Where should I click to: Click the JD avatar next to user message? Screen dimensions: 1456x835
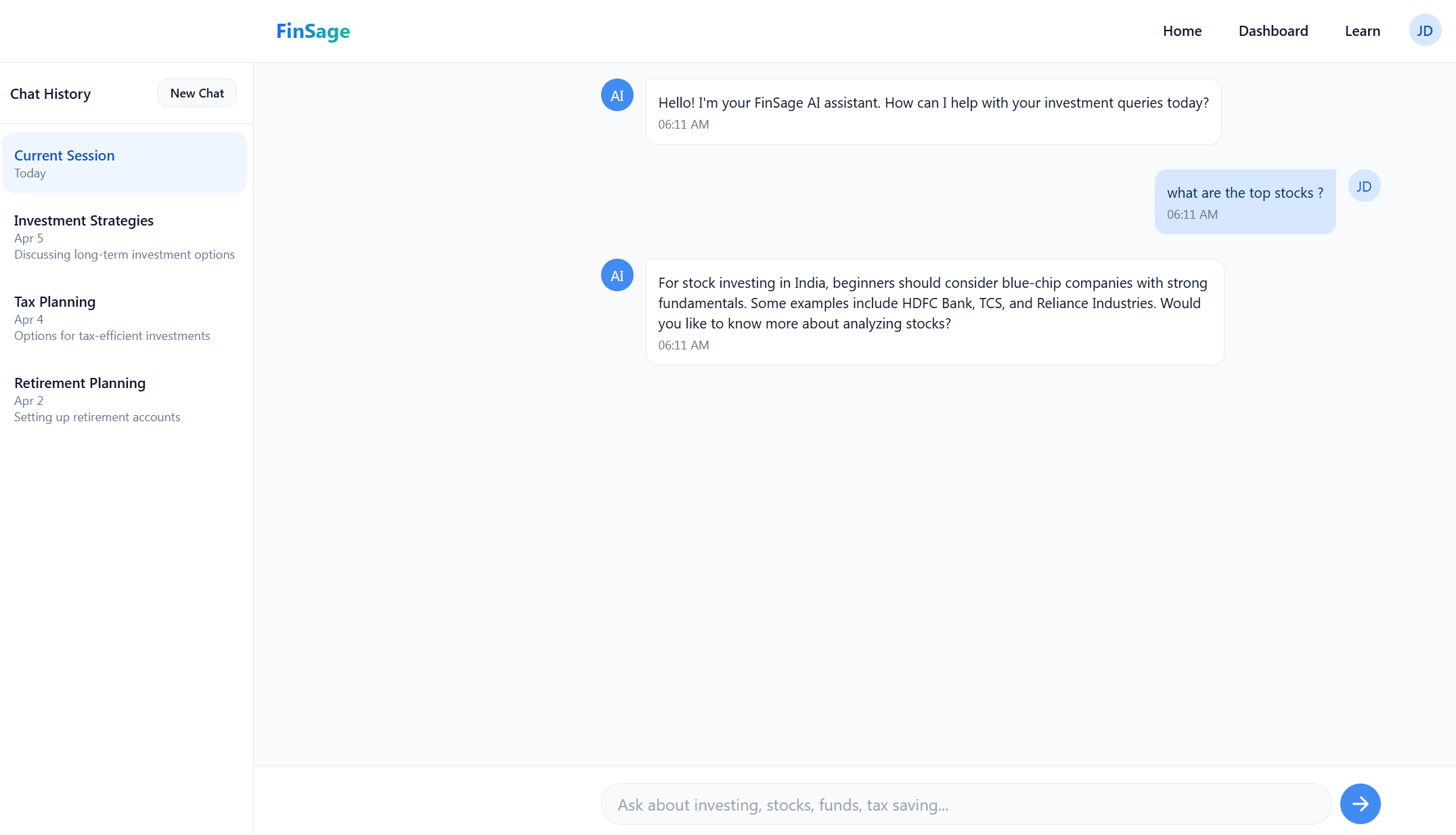pos(1364,186)
